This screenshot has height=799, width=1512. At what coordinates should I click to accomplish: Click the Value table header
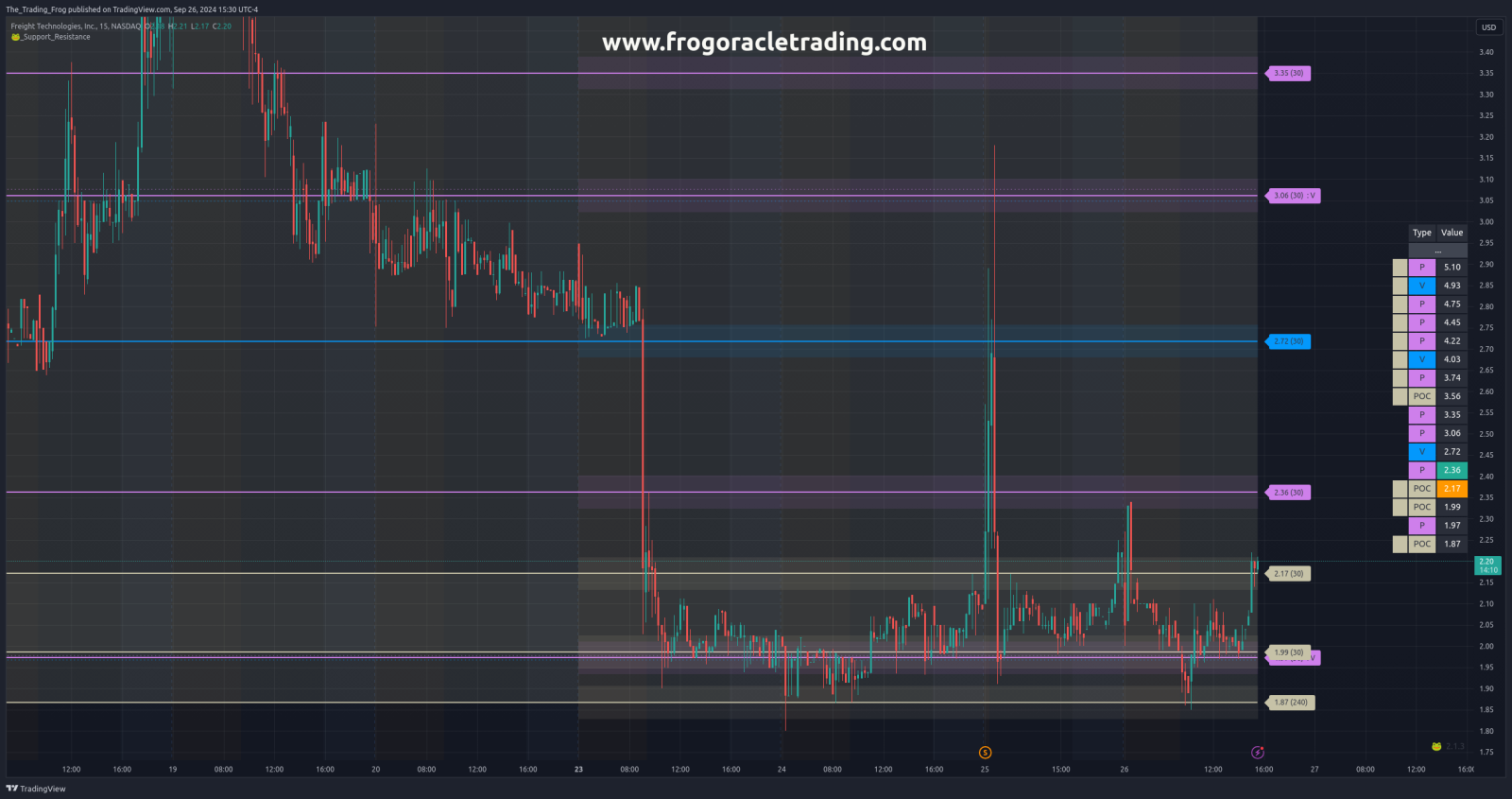[x=1452, y=233]
